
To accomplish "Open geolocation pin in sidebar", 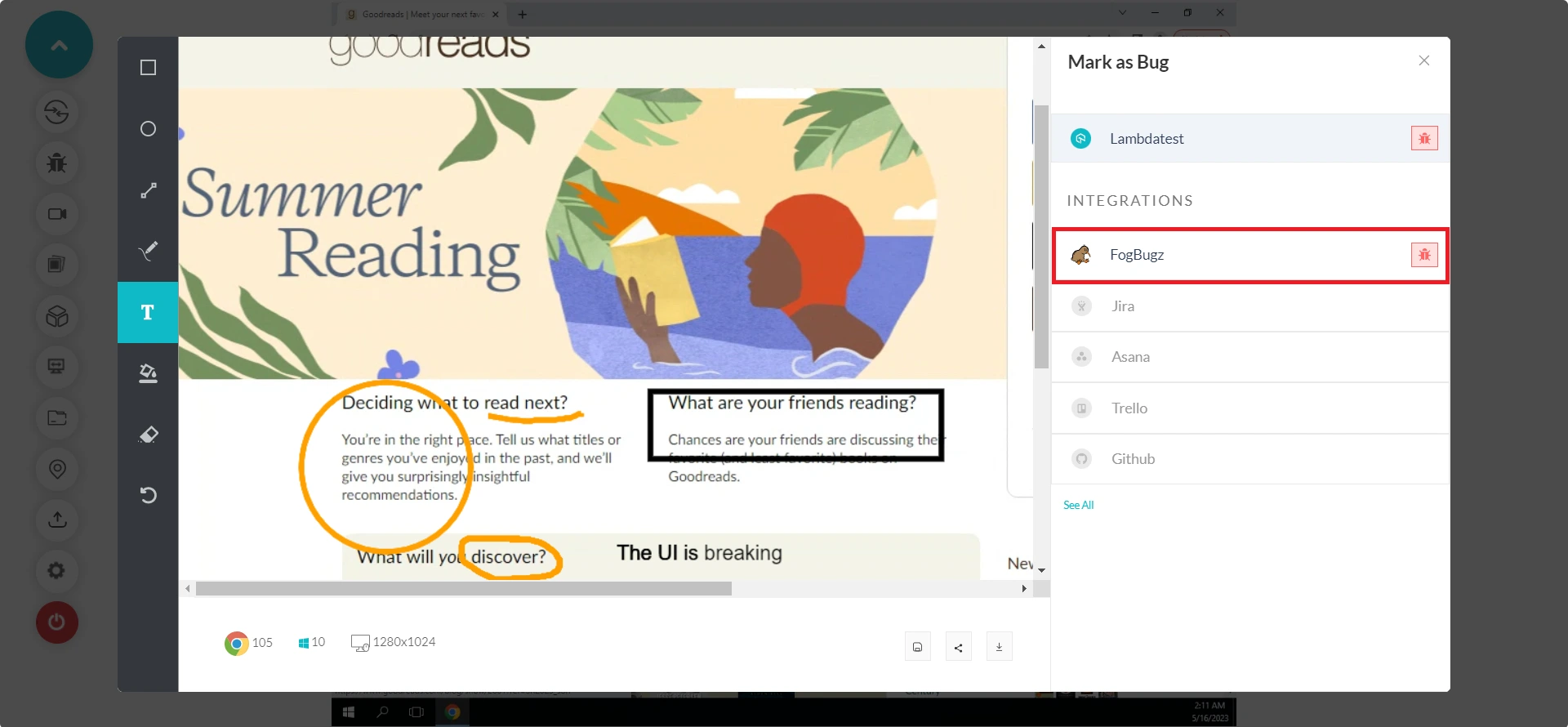I will pos(56,469).
